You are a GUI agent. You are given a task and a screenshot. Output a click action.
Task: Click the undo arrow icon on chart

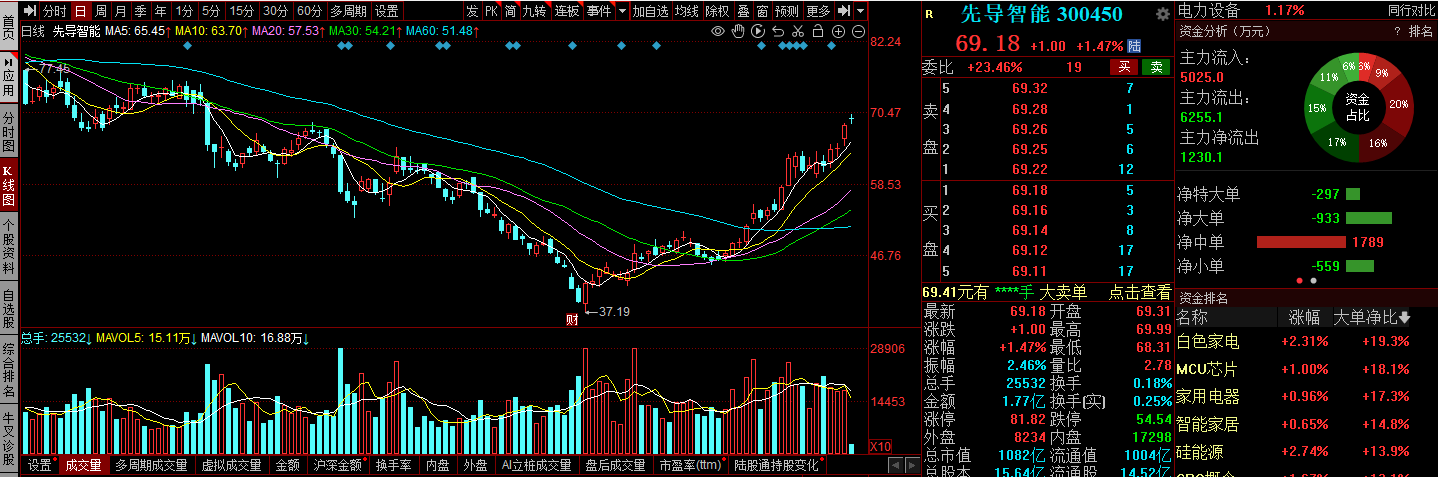coord(778,32)
